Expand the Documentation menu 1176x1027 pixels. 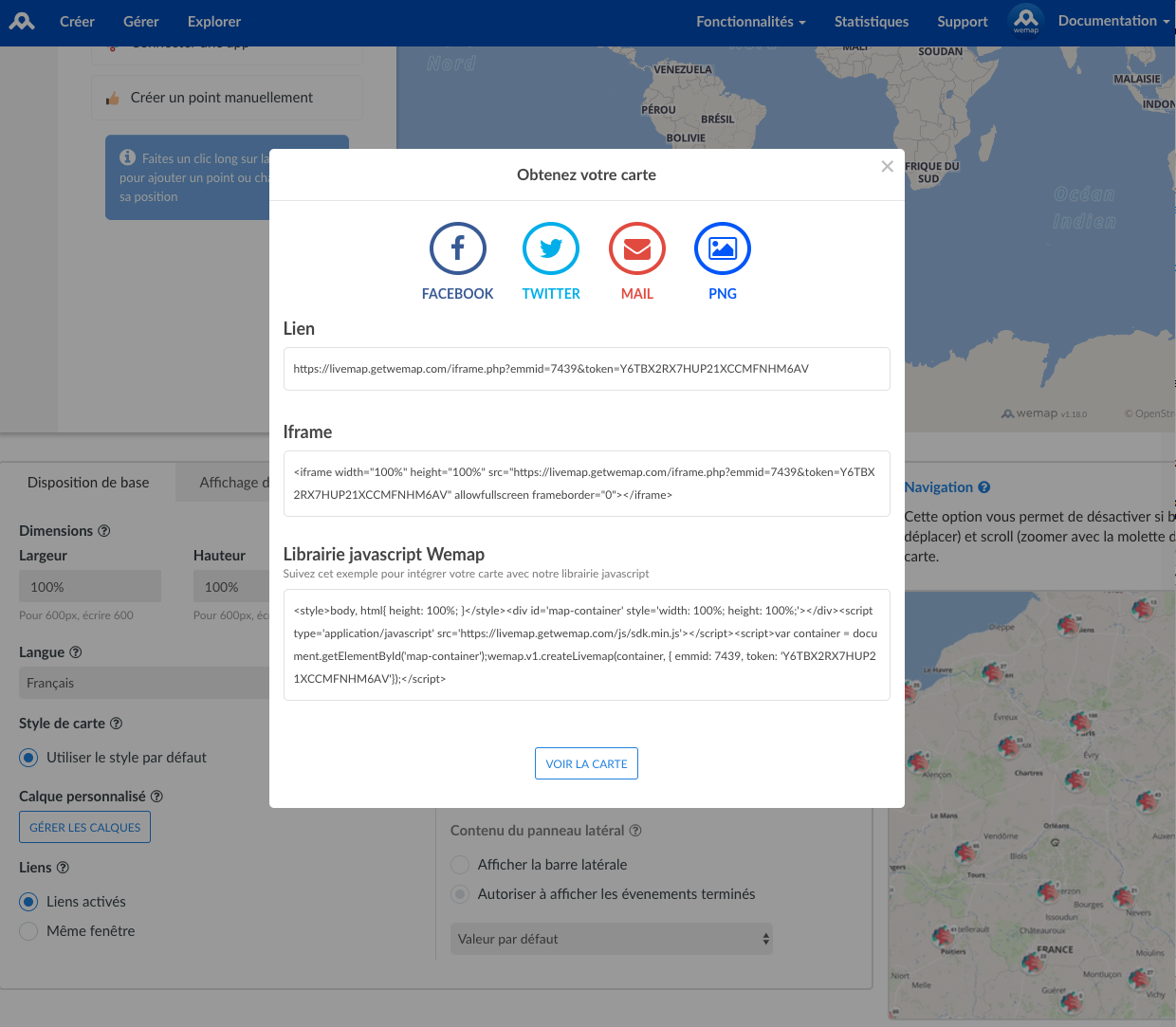pos(1112,21)
